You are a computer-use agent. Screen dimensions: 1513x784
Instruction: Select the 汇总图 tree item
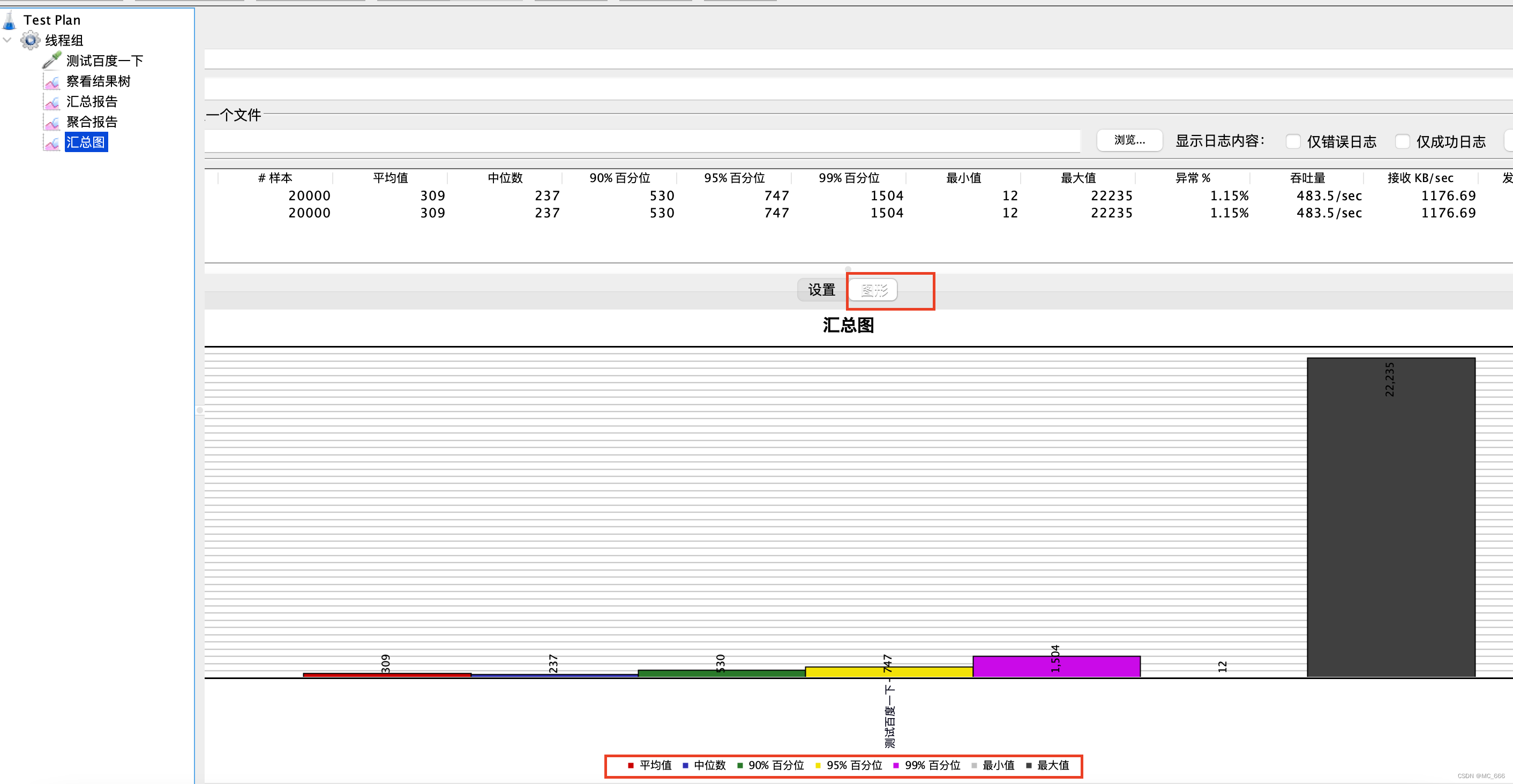click(86, 142)
